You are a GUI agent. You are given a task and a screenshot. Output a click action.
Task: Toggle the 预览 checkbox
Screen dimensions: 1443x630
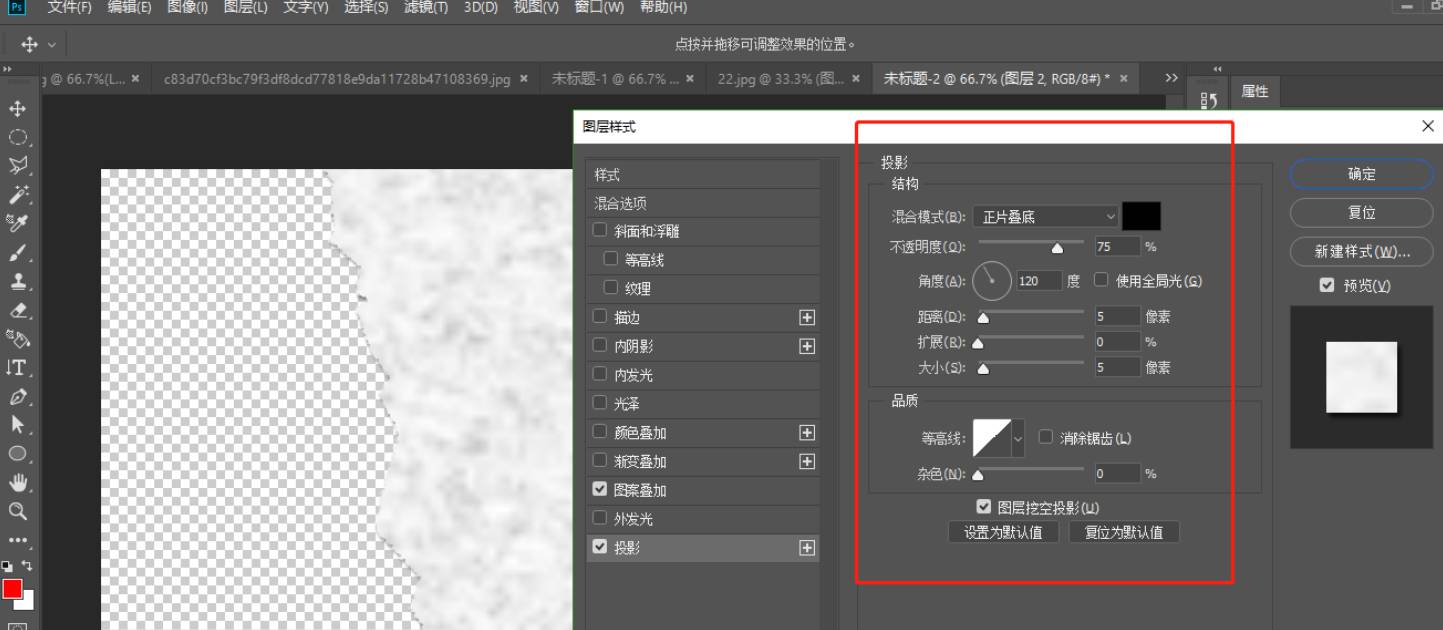coord(1327,286)
